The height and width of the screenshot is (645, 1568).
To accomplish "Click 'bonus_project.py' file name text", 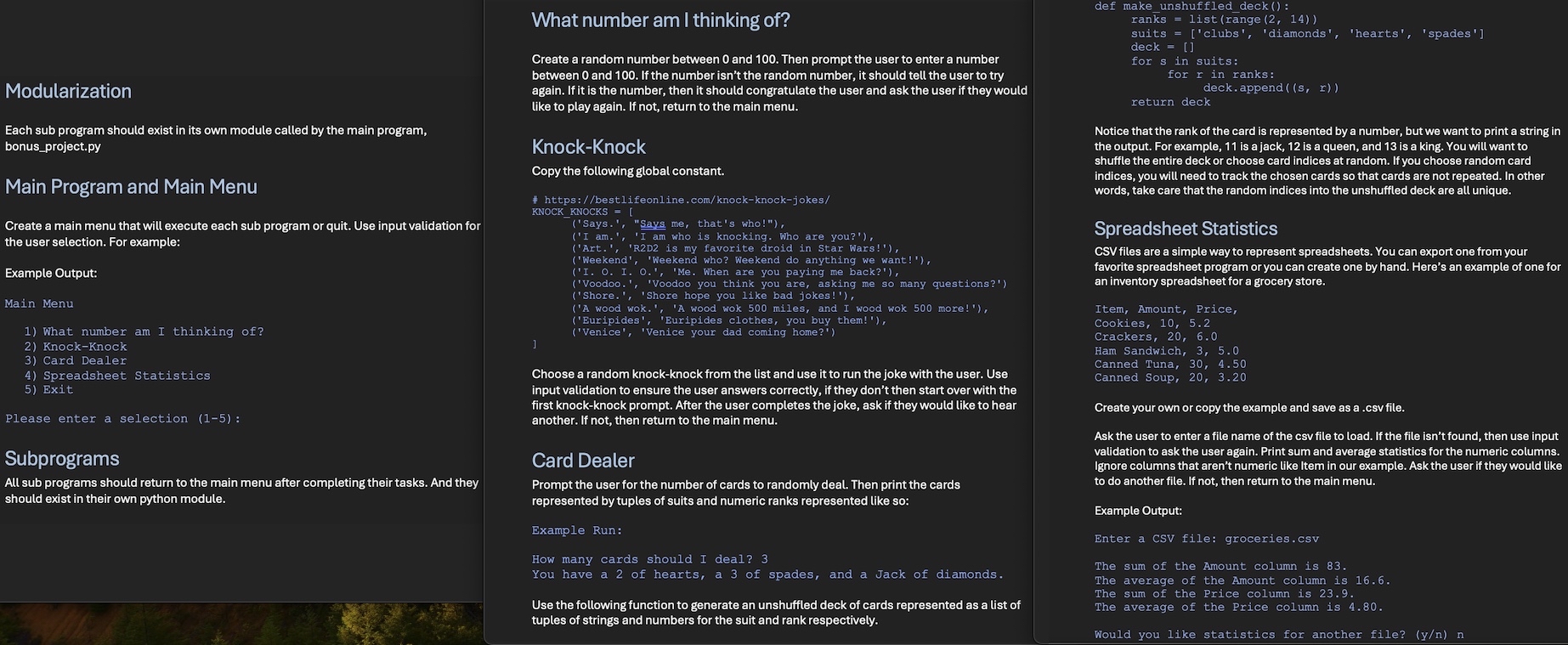I will pyautogui.click(x=53, y=146).
